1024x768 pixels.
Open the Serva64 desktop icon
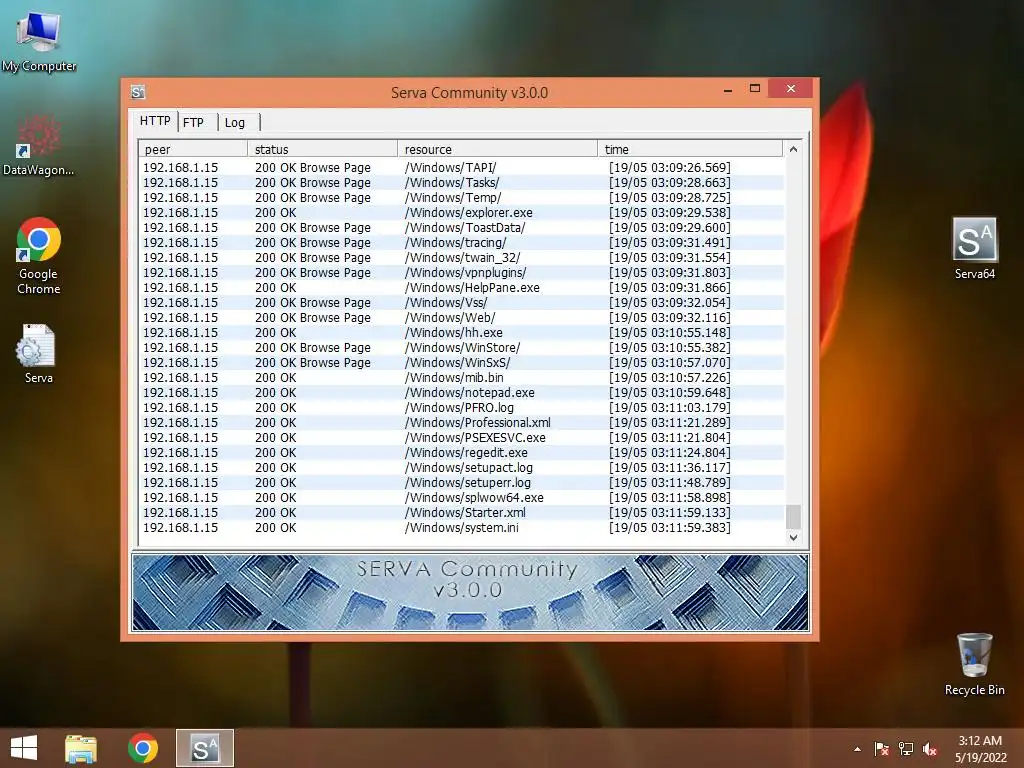pyautogui.click(x=974, y=248)
